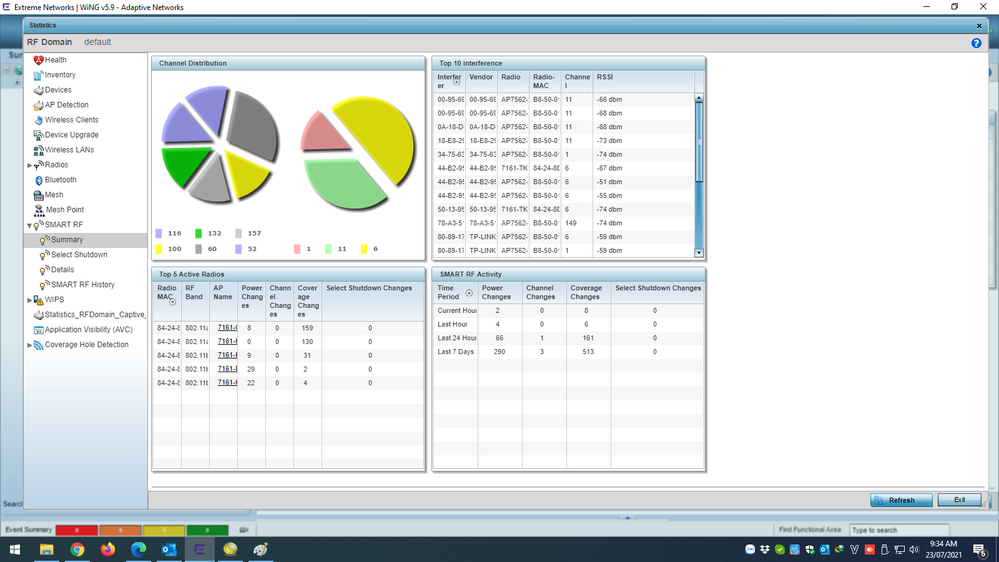Click the Refresh button

point(900,500)
